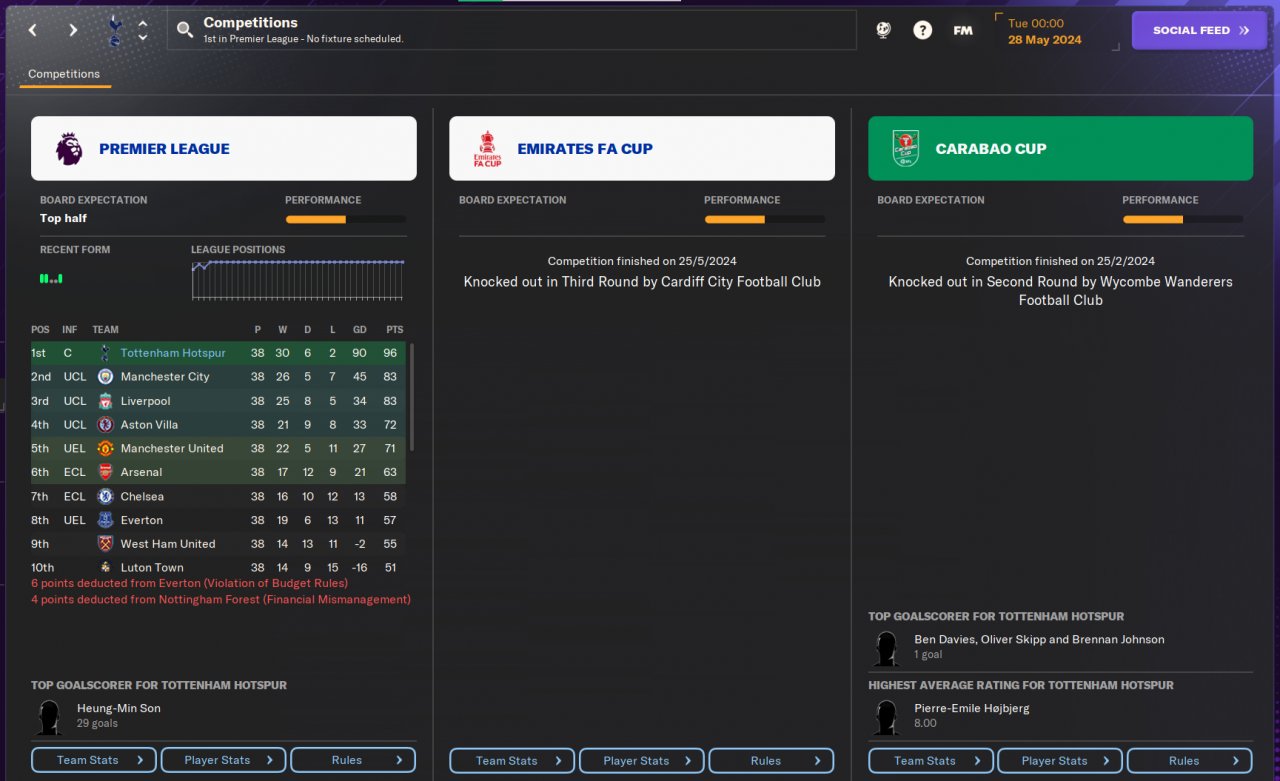Click the Tottenham Hotspur badge in league table

[x=105, y=353]
